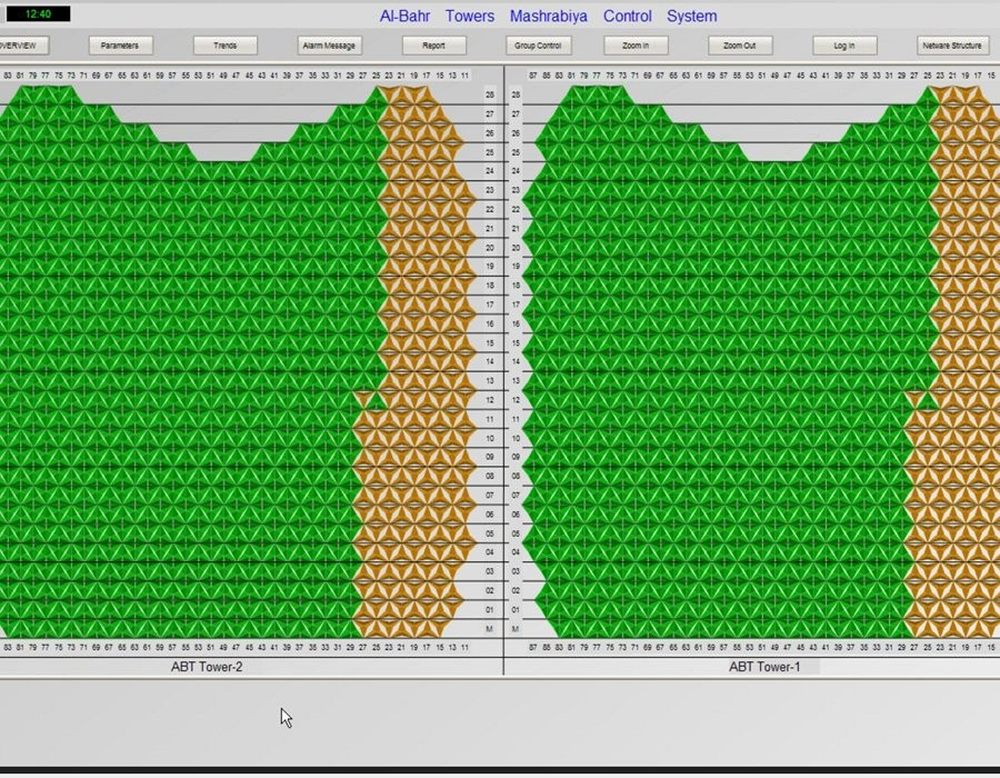The image size is (1000, 778).
Task: Open the Alarm Message view
Action: 329,46
